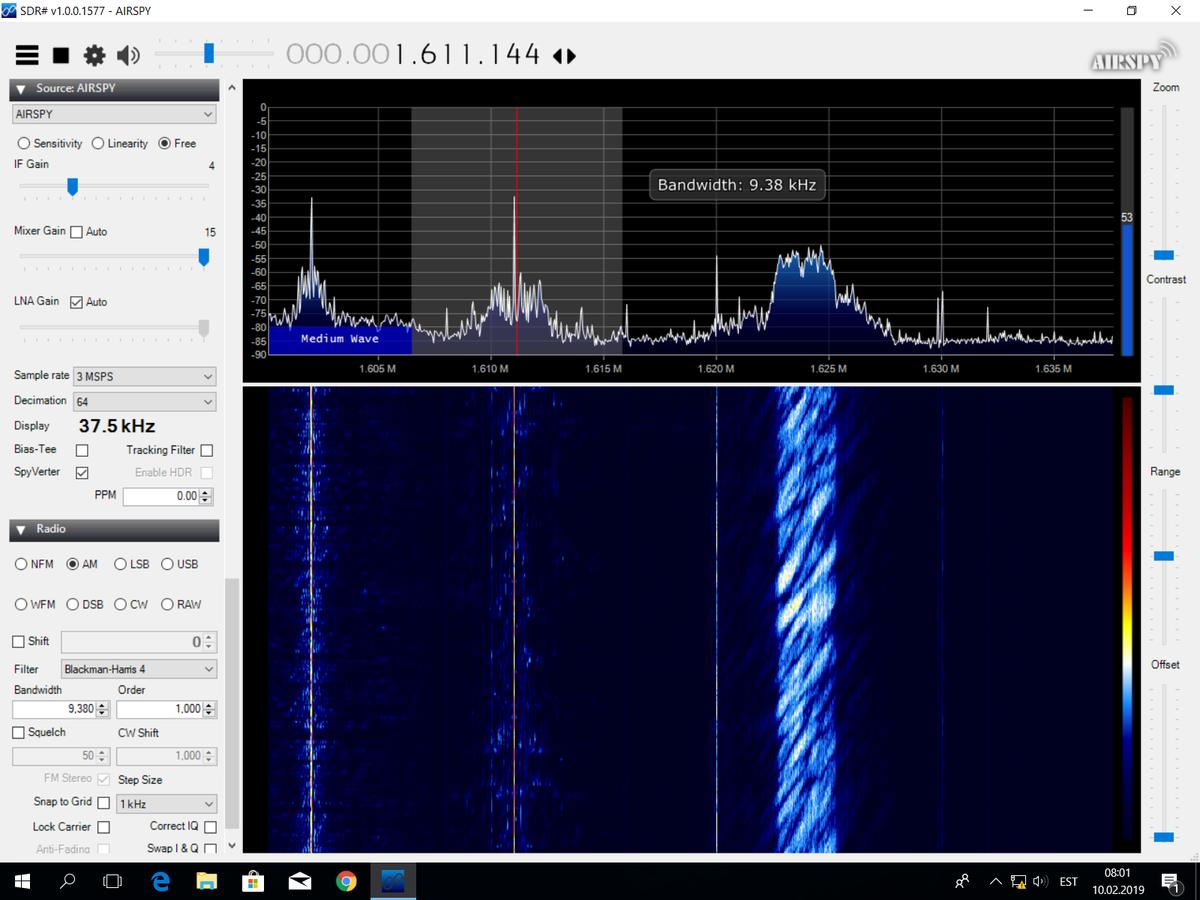
Task: Adjust the Zoom slider
Action: tap(1163, 255)
